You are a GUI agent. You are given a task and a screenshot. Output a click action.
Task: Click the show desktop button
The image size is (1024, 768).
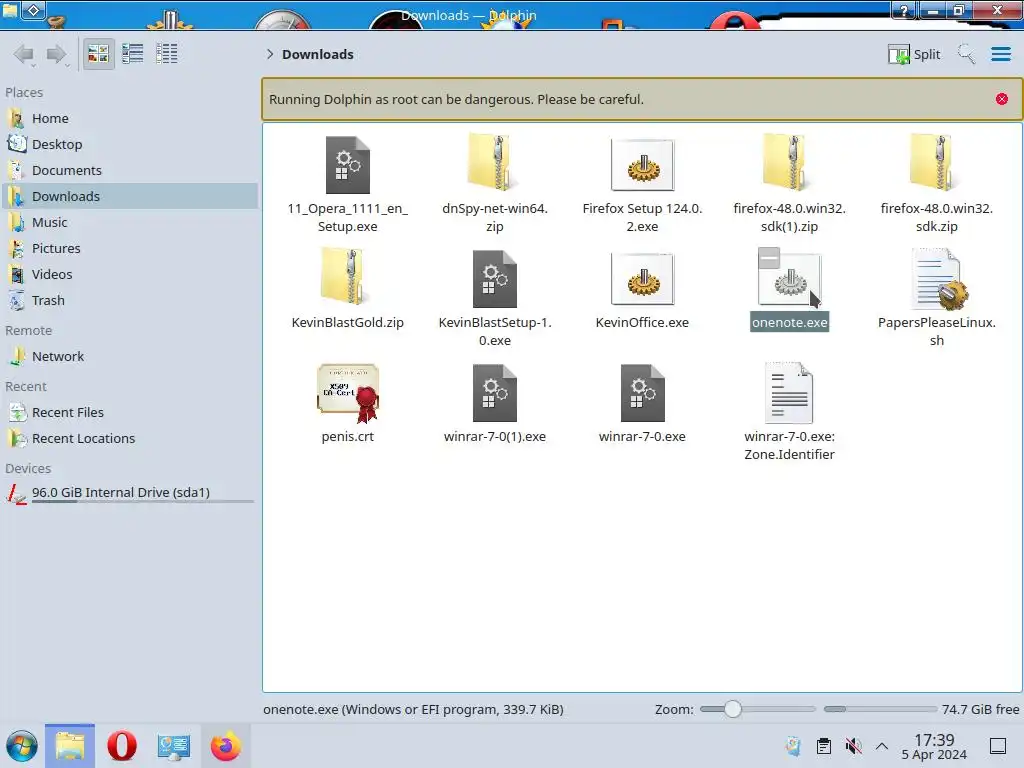click(998, 746)
